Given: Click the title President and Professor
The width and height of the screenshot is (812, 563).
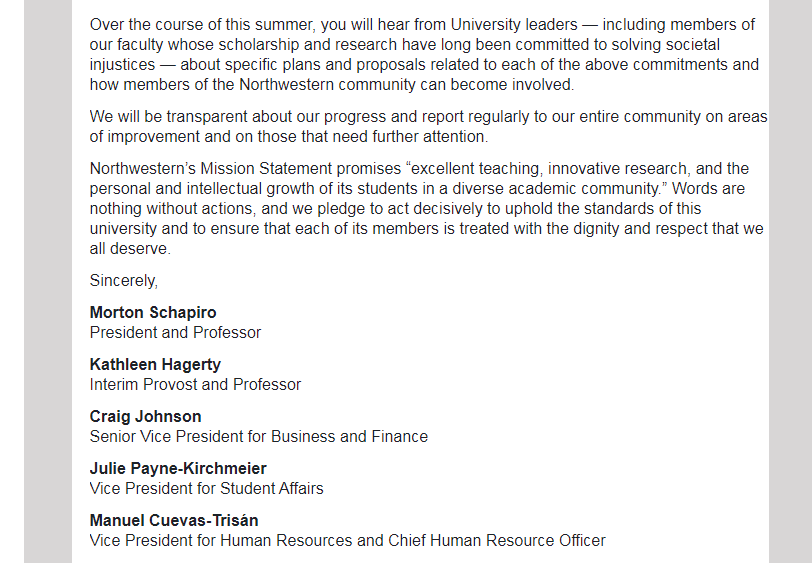Looking at the screenshot, I should click(x=175, y=332).
